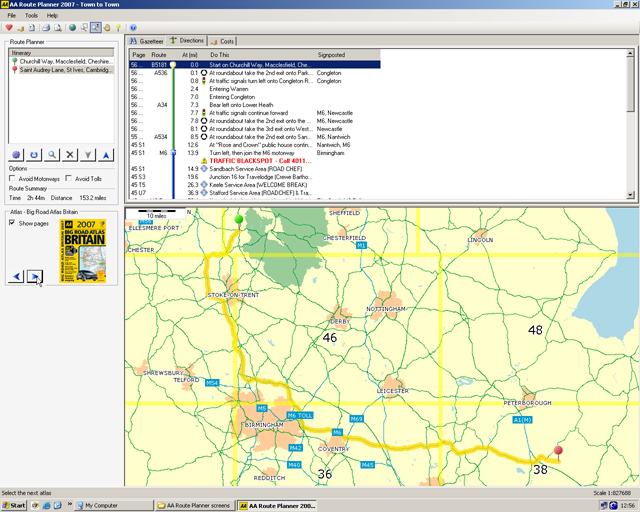Enable the Avoid Motorways option
640x512 pixels.
click(x=12, y=178)
